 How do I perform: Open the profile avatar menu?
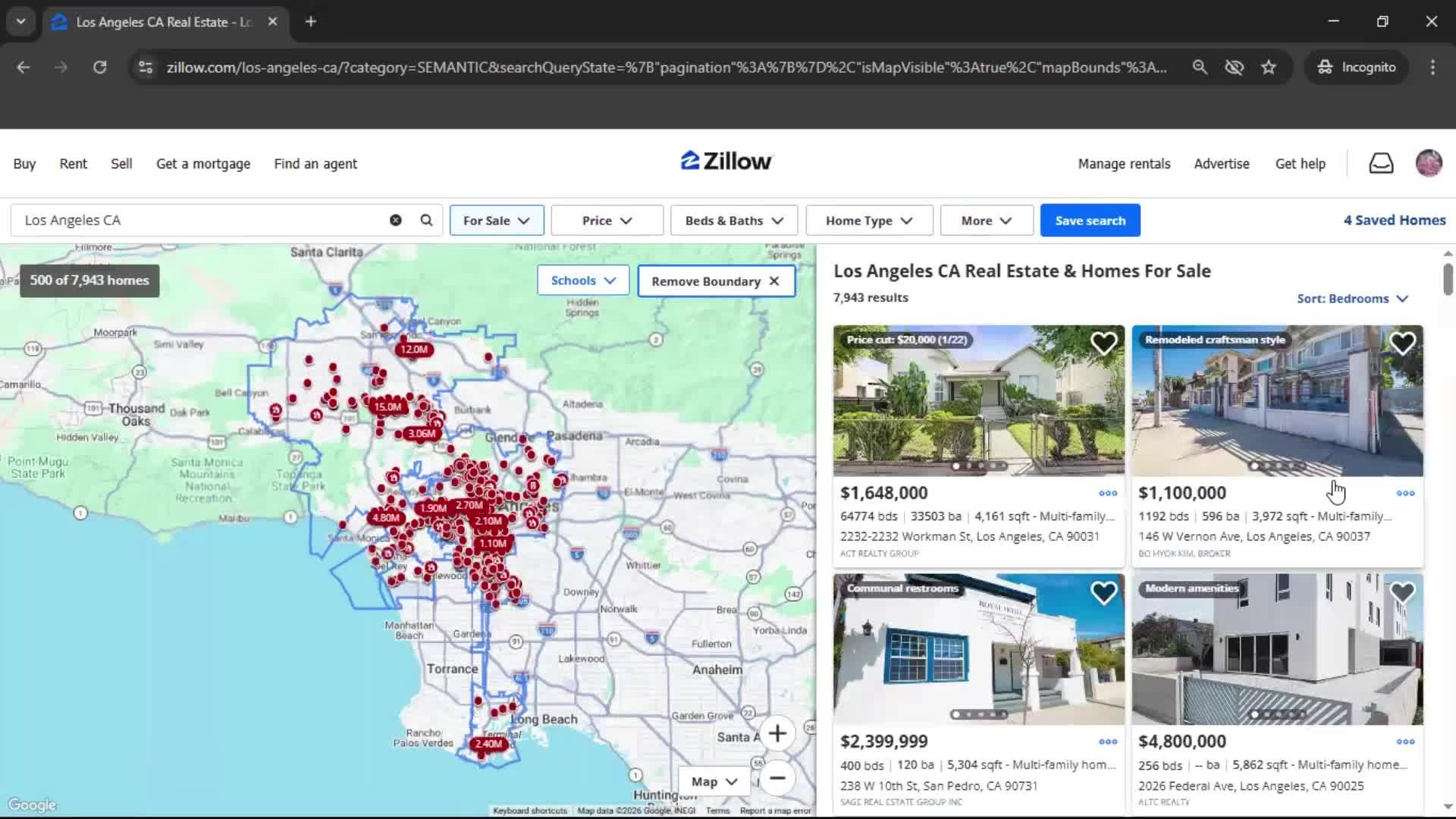pos(1429,163)
